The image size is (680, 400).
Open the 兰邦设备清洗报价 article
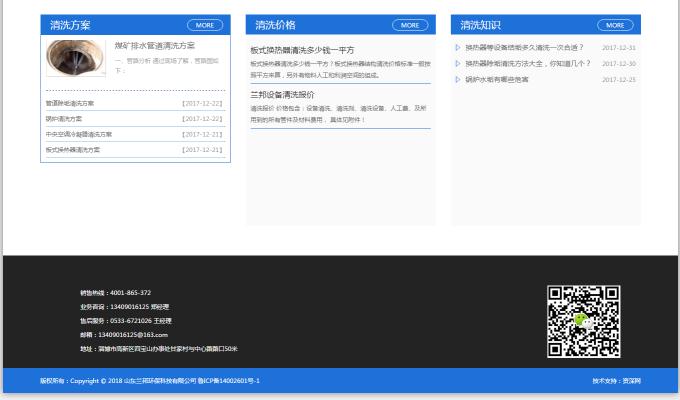click(282, 94)
